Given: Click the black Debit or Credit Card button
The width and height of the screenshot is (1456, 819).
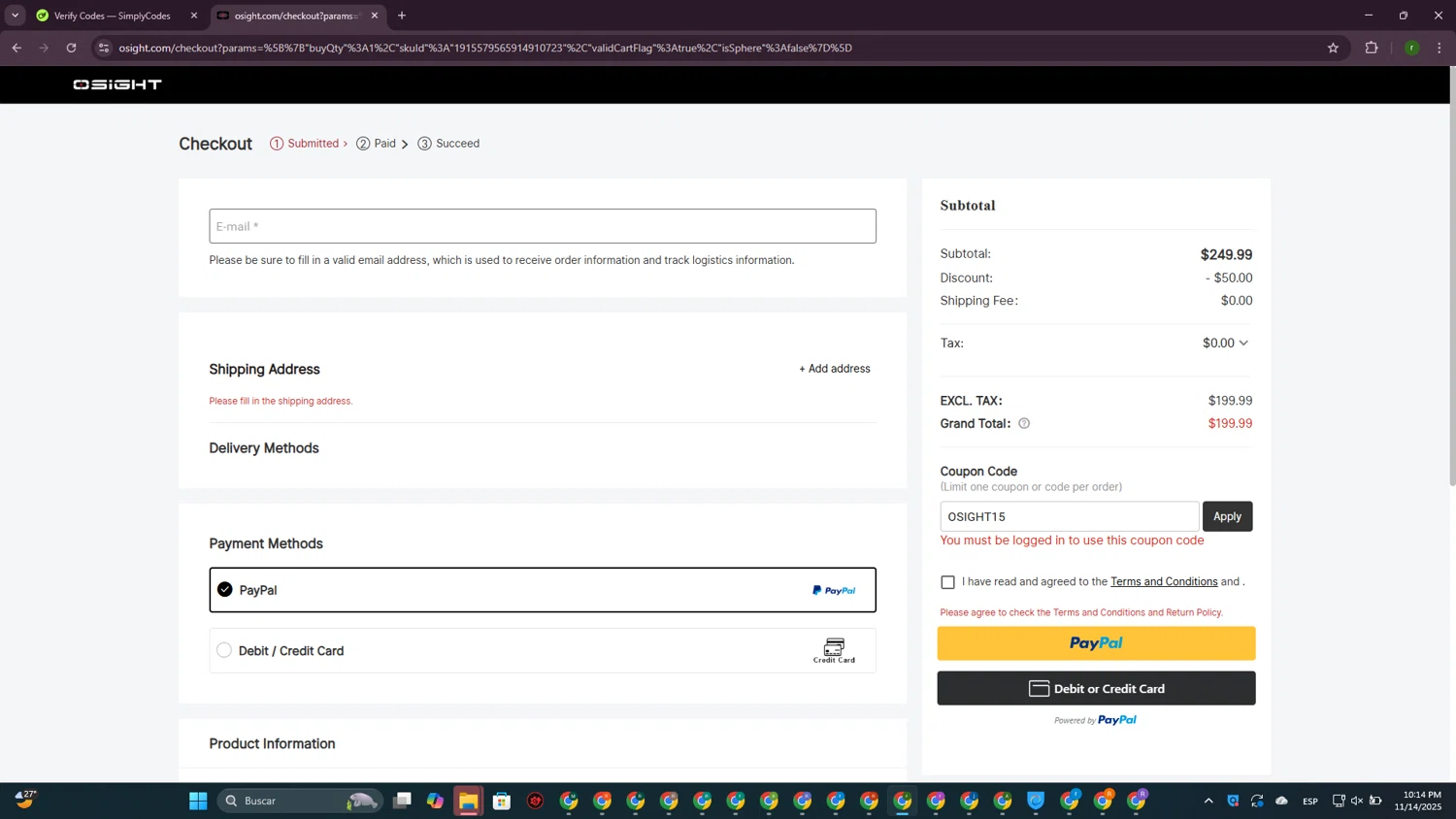Looking at the screenshot, I should [x=1096, y=688].
